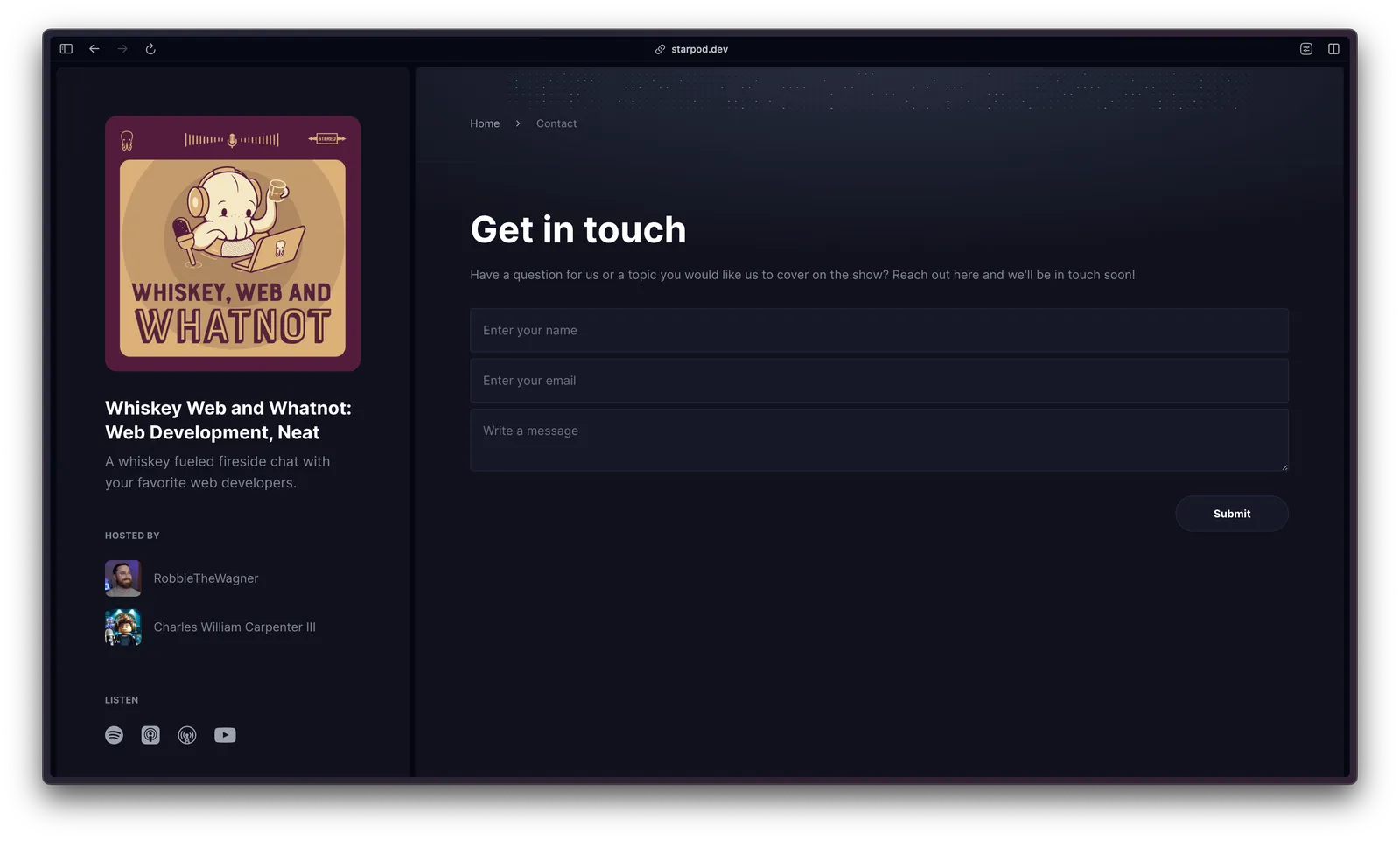
Task: Click the split view icon in toolbar
Action: tap(1333, 49)
